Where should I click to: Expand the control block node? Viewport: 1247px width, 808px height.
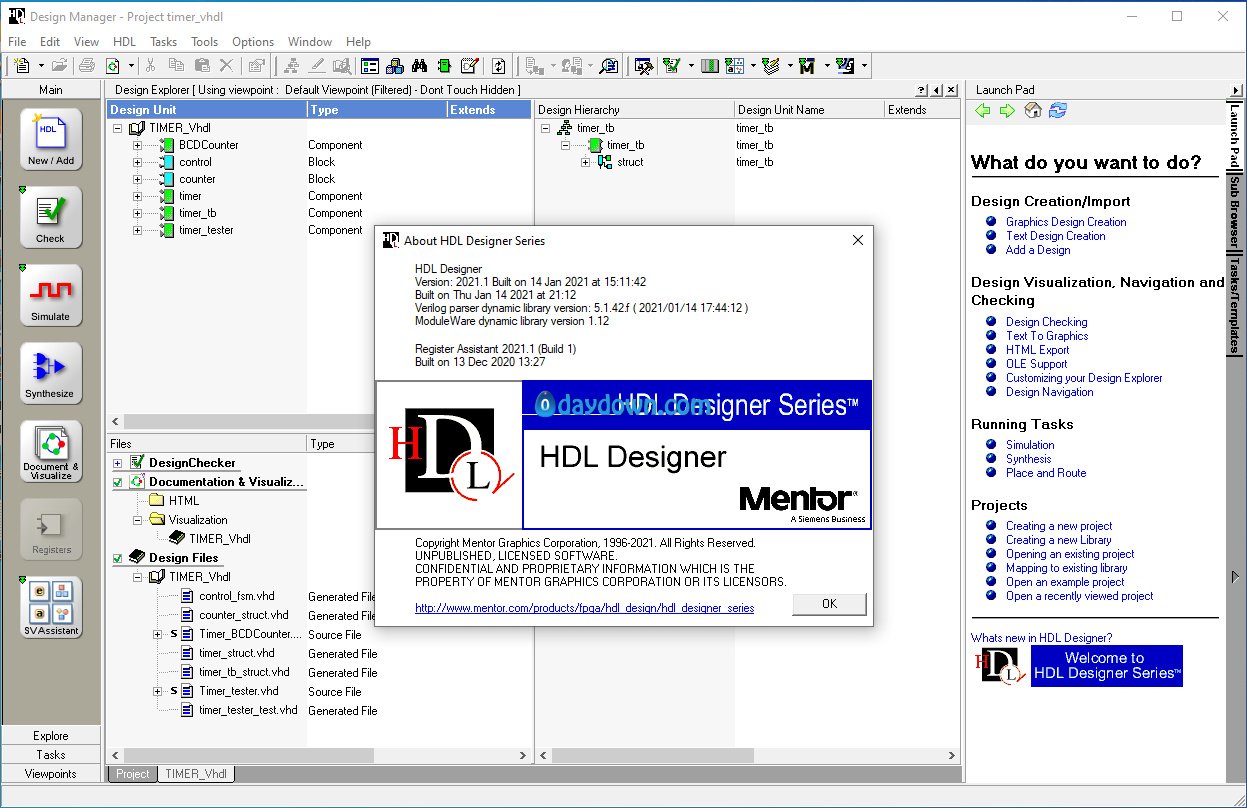click(137, 162)
